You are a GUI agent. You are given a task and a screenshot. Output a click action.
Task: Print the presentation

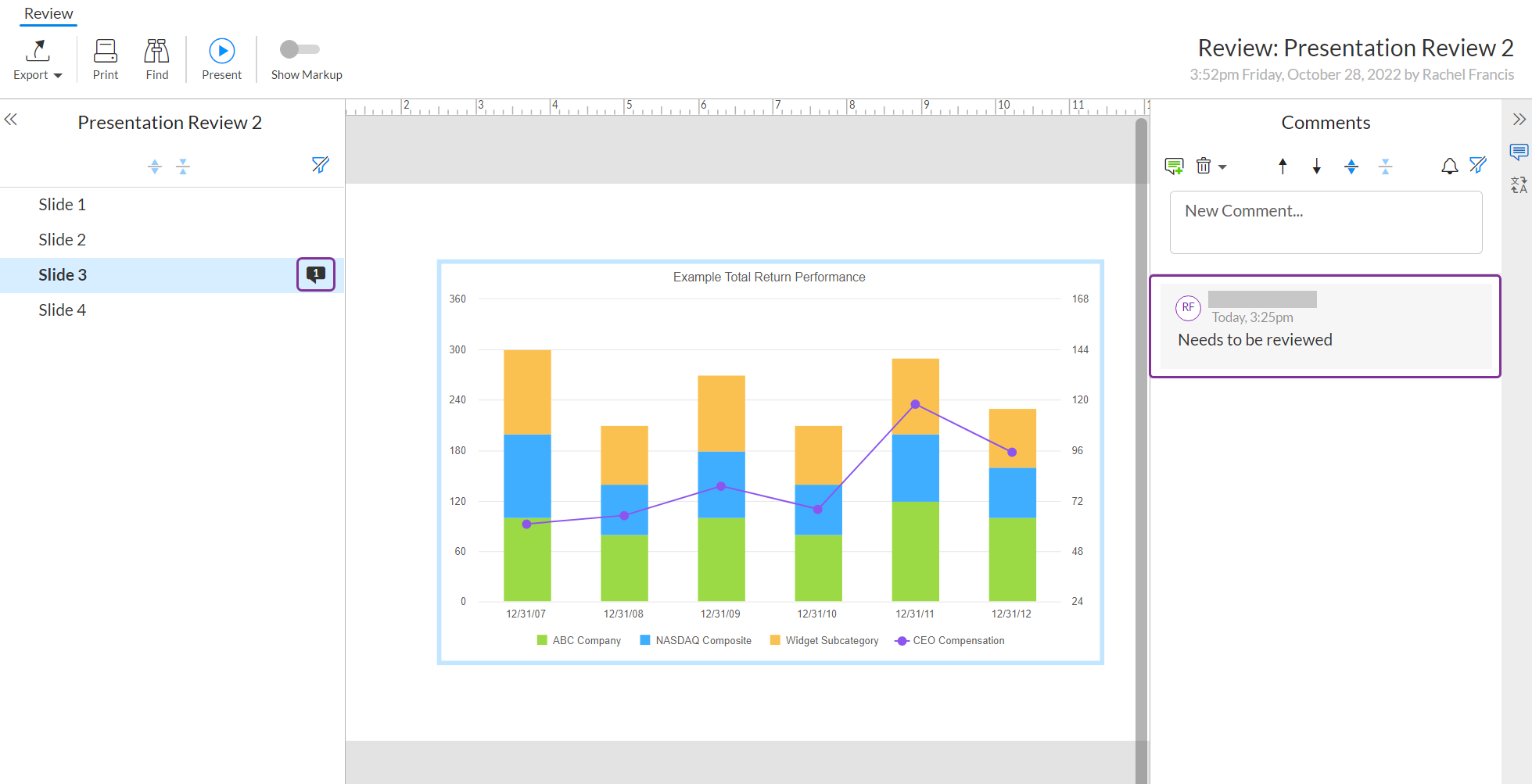tap(105, 59)
